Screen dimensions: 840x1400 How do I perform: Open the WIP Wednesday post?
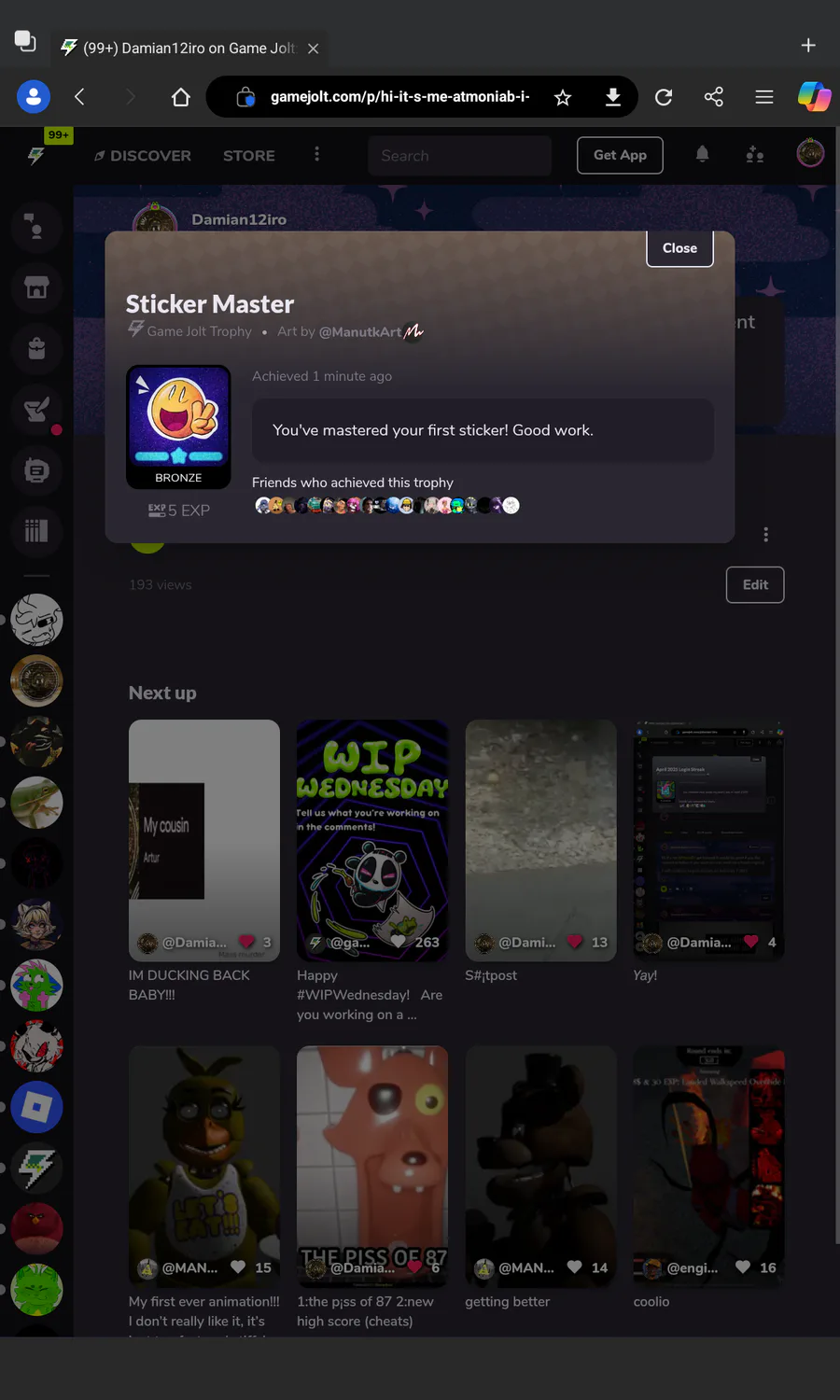[372, 840]
